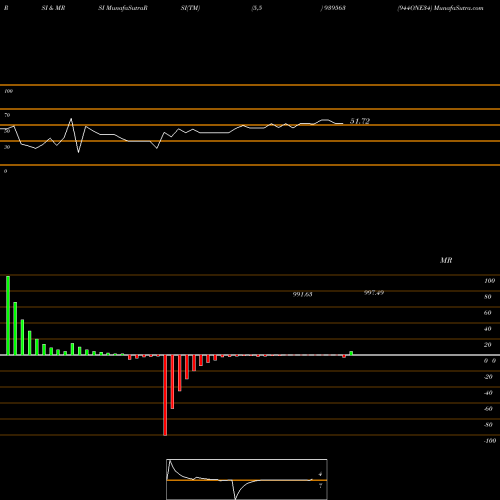The height and width of the screenshot is (500, 500).
Task: Click the RSI 70 axis label
Action: pyautogui.click(x=7, y=115)
